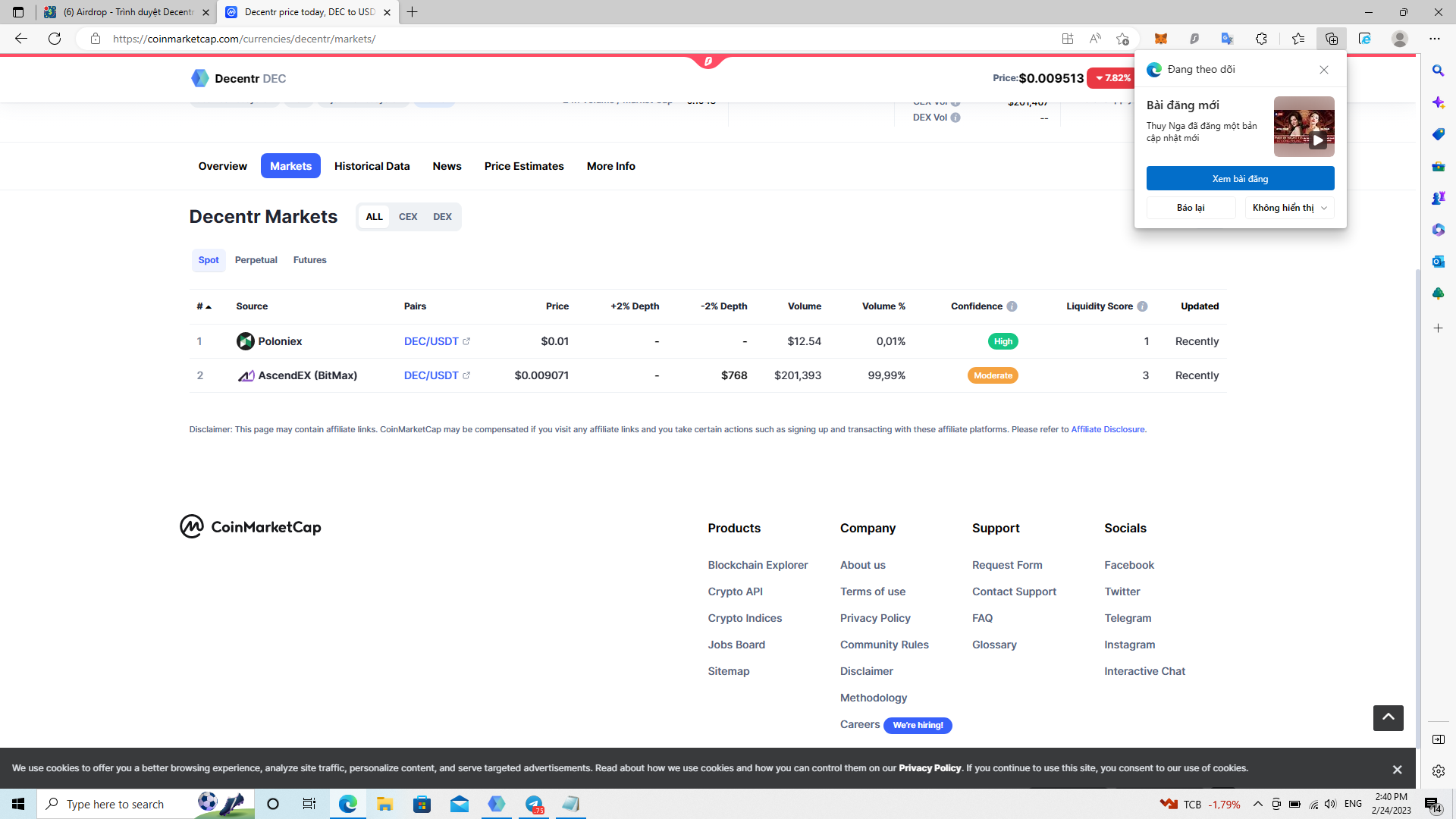Click the Liquidity Score info icon

point(1142,306)
